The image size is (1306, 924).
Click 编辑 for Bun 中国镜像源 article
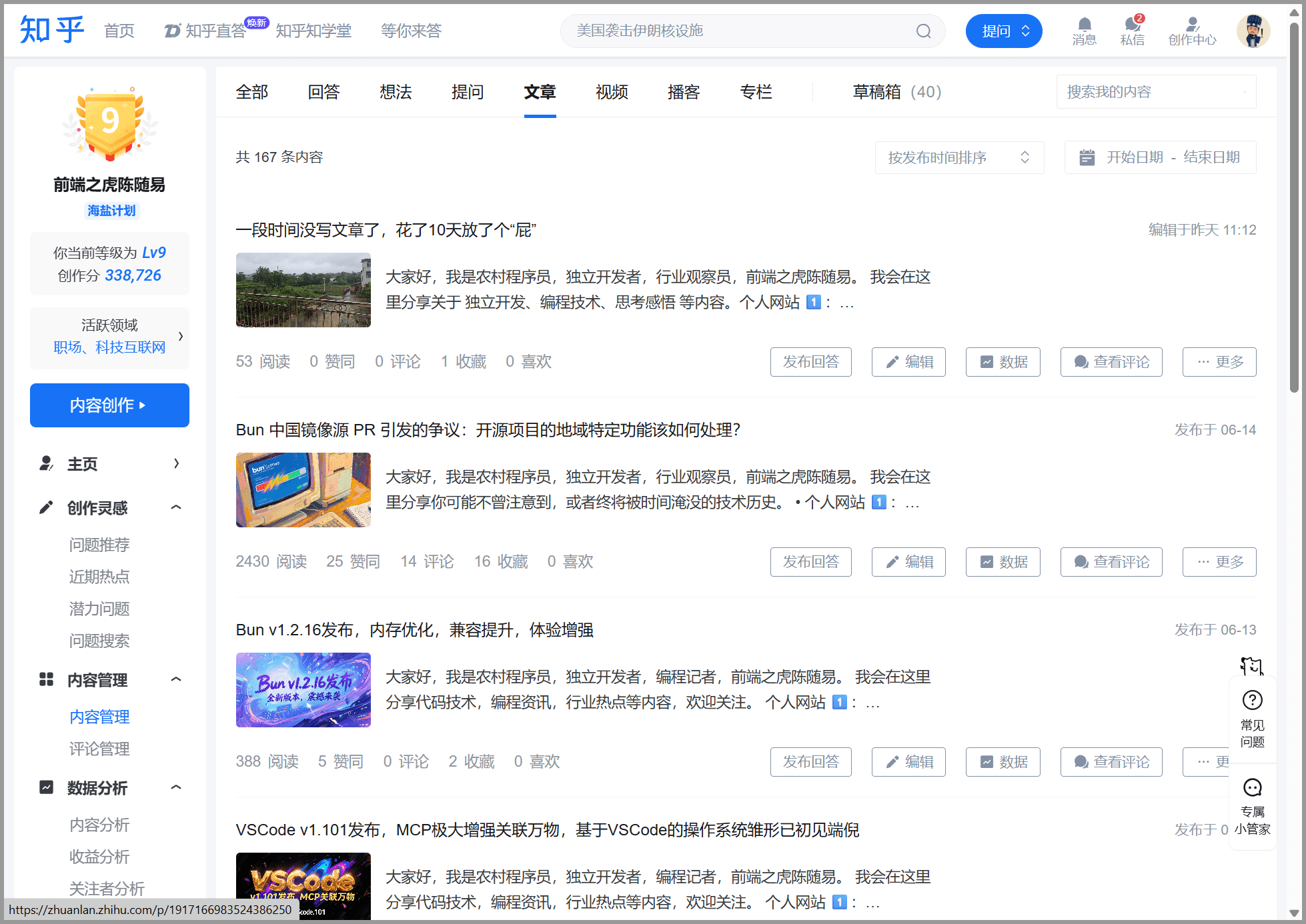(908, 562)
